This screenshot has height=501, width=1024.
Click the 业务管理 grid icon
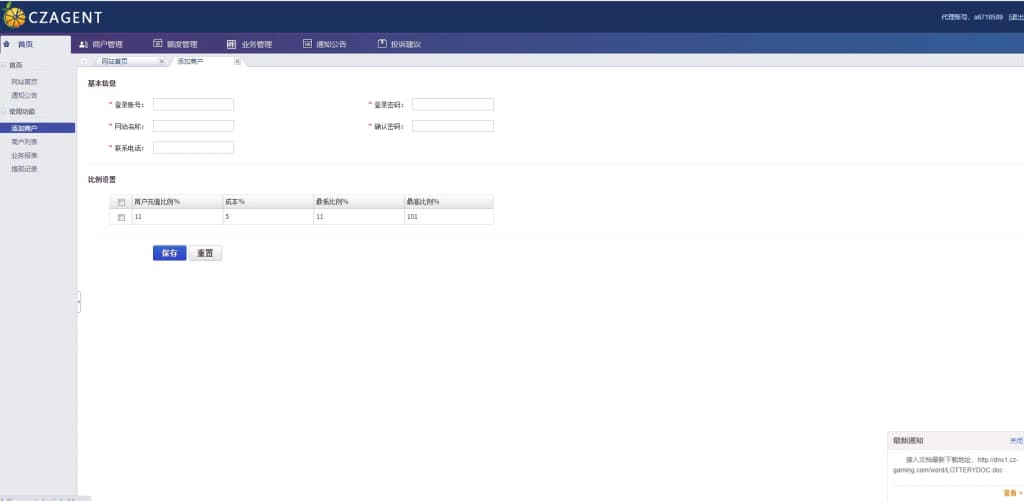tap(232, 44)
